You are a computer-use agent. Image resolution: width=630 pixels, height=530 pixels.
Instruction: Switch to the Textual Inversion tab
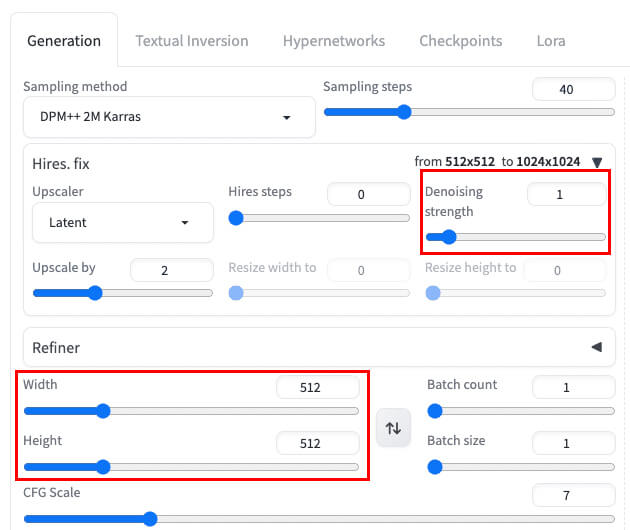[191, 41]
